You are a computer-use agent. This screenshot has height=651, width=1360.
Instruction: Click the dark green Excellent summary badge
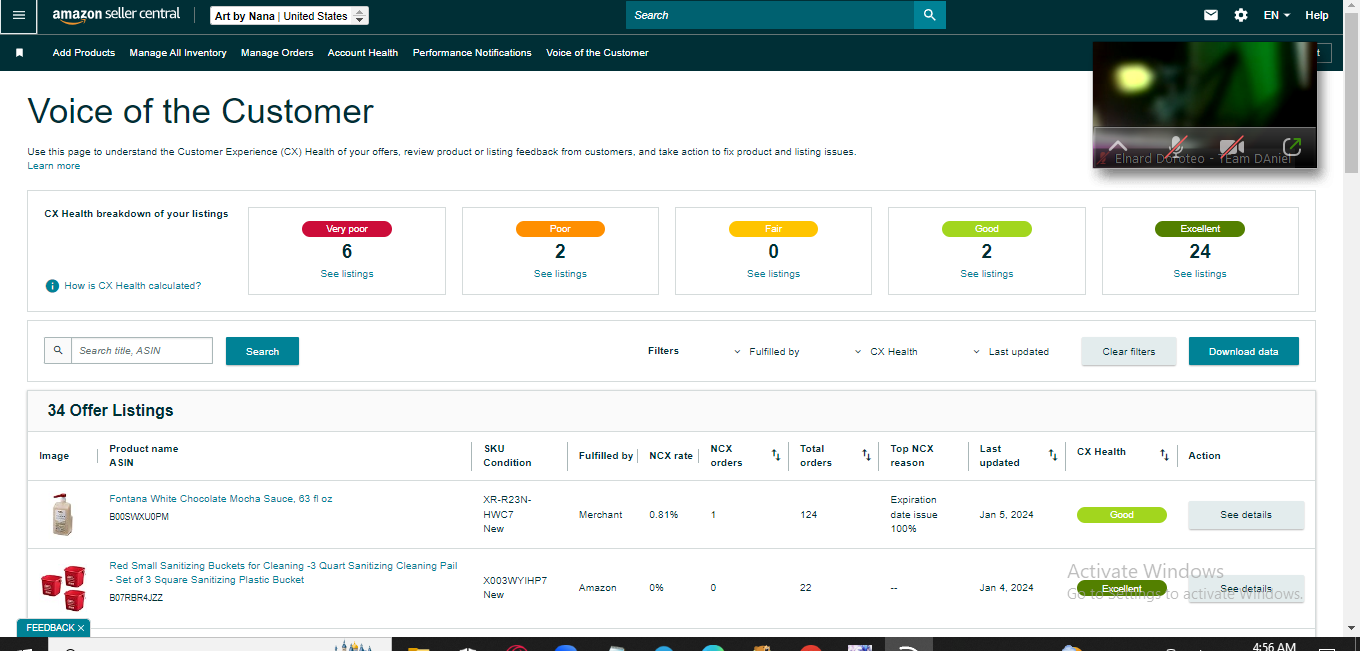pyautogui.click(x=1200, y=229)
